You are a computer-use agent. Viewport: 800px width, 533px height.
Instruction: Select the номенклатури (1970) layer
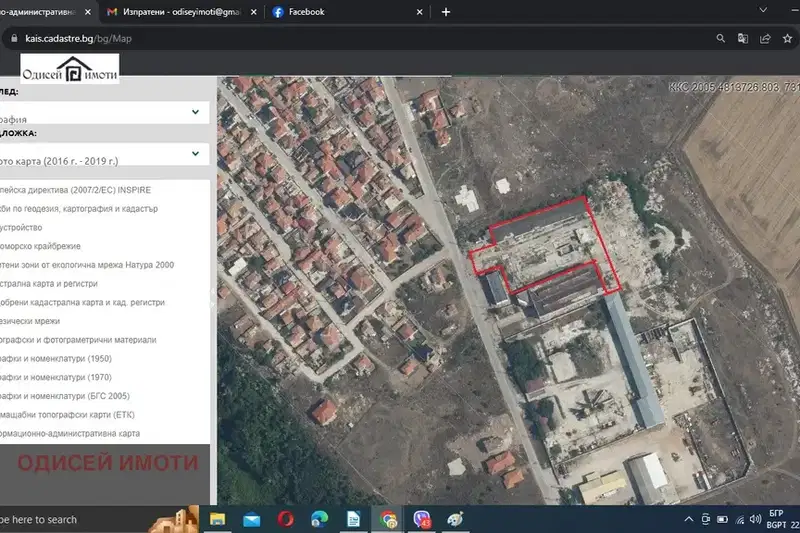tap(56, 377)
